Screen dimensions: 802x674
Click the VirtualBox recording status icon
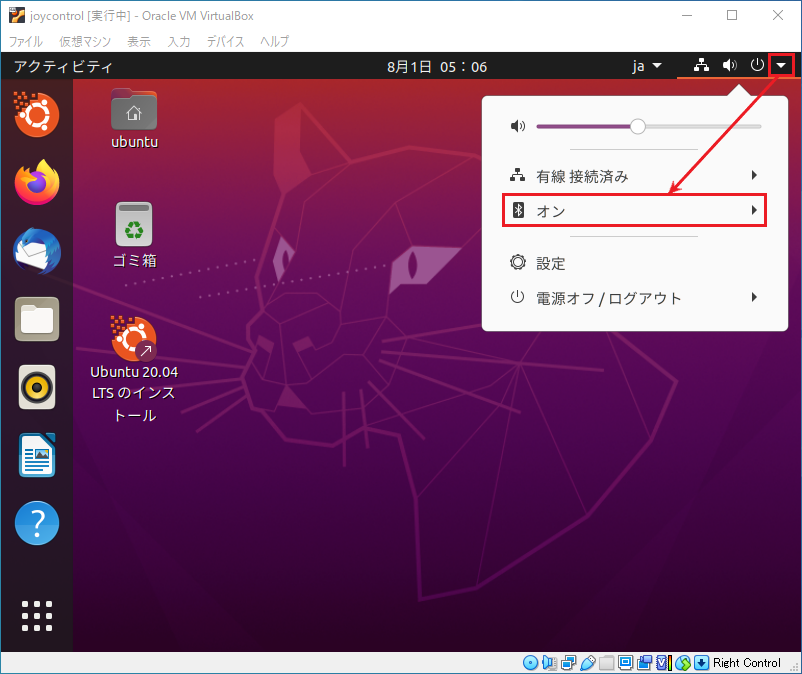644,663
